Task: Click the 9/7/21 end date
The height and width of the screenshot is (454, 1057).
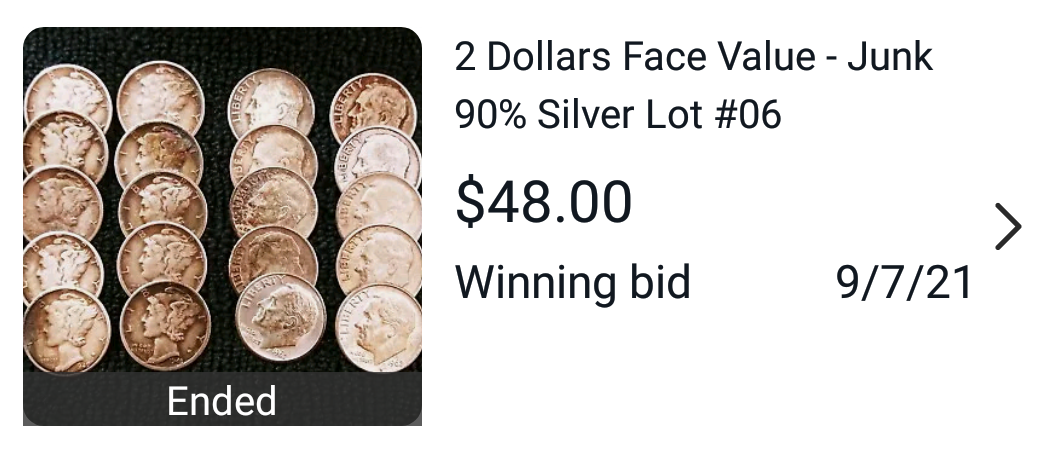Action: point(903,283)
